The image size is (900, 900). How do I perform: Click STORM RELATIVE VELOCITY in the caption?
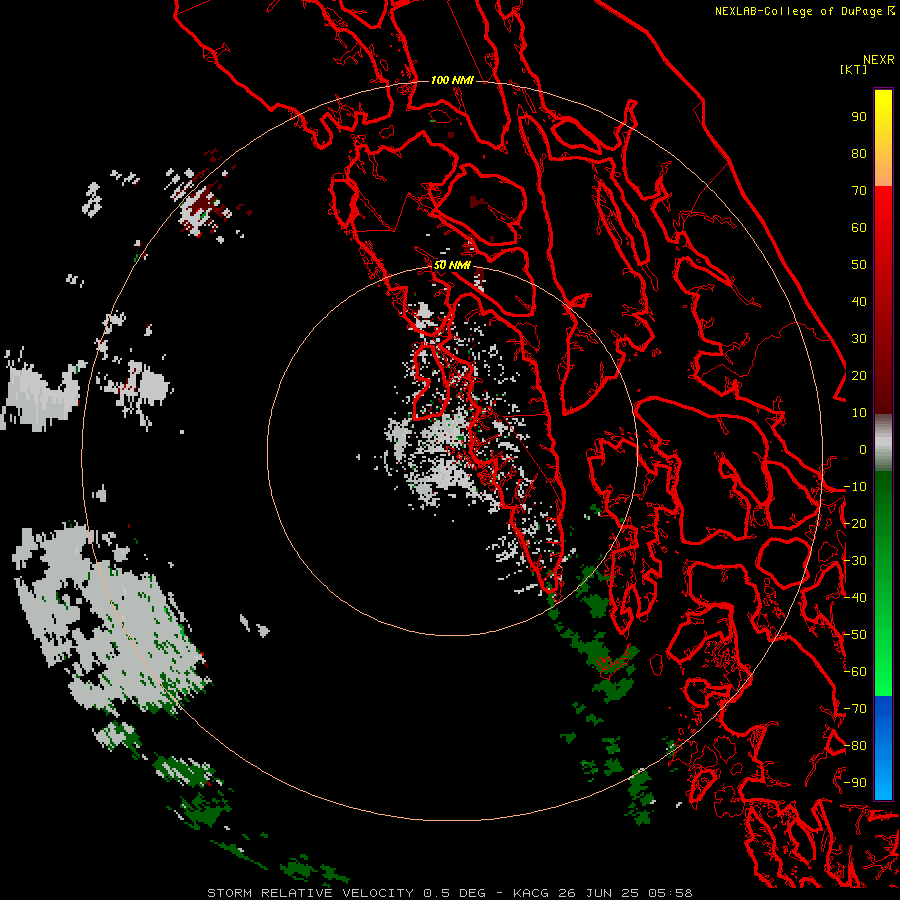click(x=311, y=893)
